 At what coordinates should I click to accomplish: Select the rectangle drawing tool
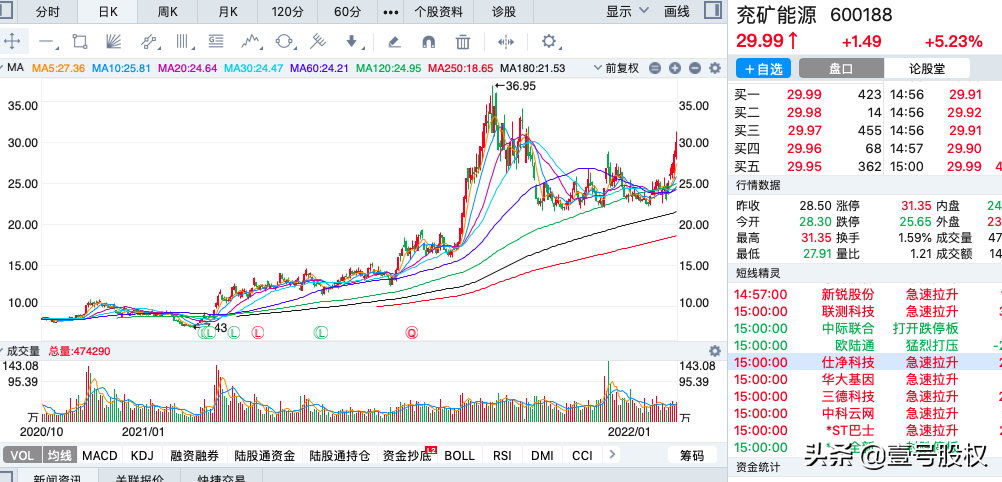[81, 42]
